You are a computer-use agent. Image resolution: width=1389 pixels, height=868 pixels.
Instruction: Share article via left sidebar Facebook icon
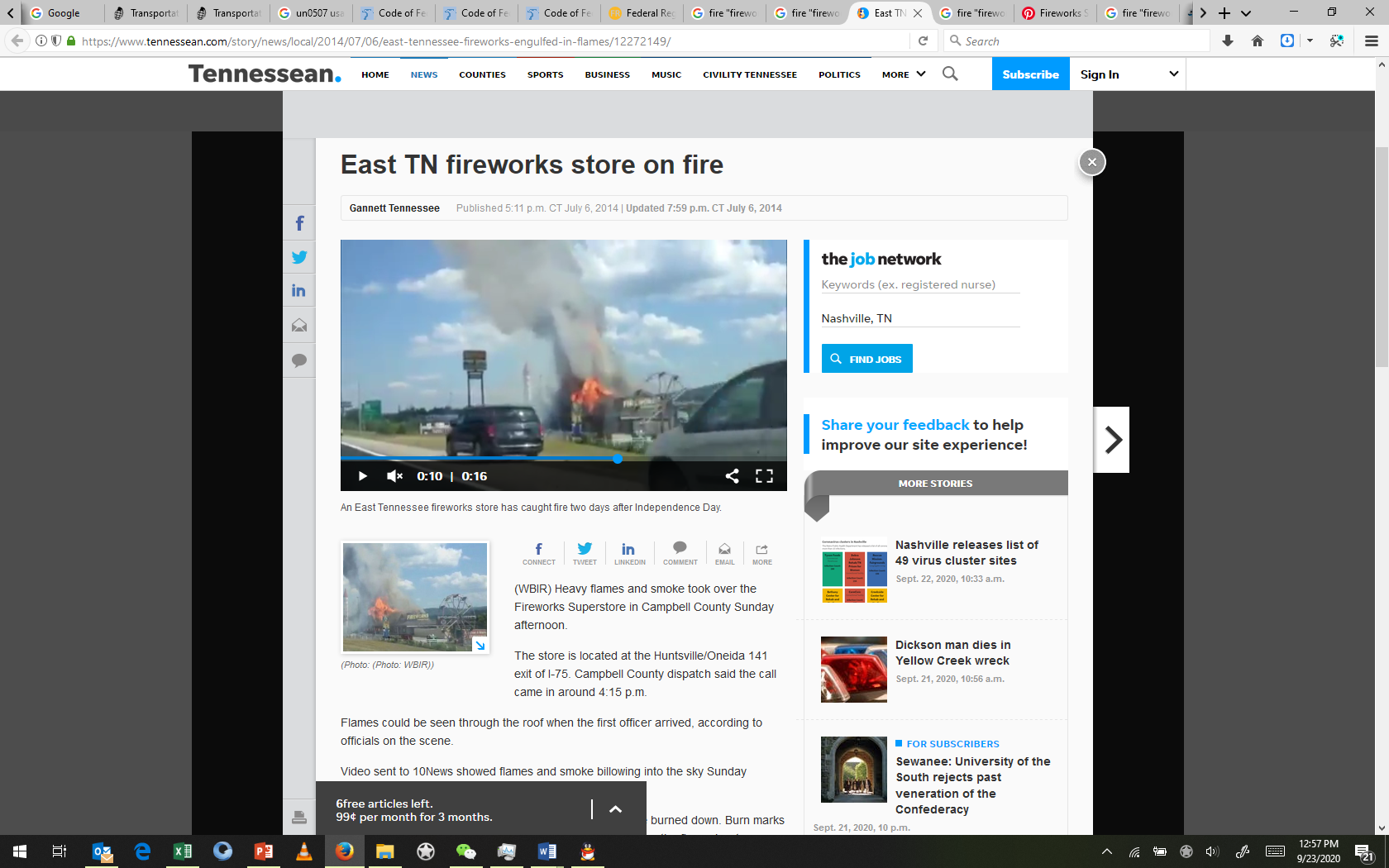tap(299, 223)
